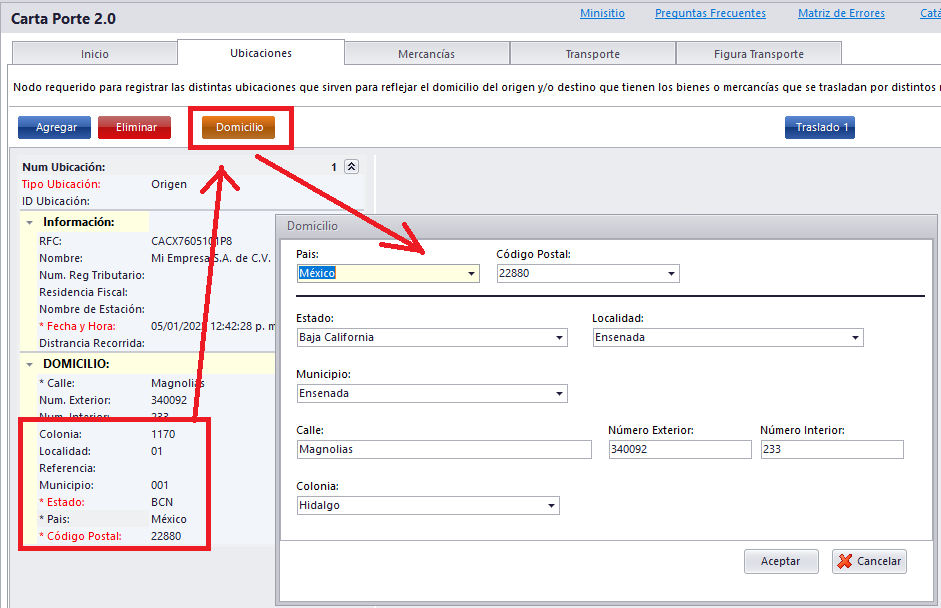Click into the Calle text field

click(x=444, y=450)
